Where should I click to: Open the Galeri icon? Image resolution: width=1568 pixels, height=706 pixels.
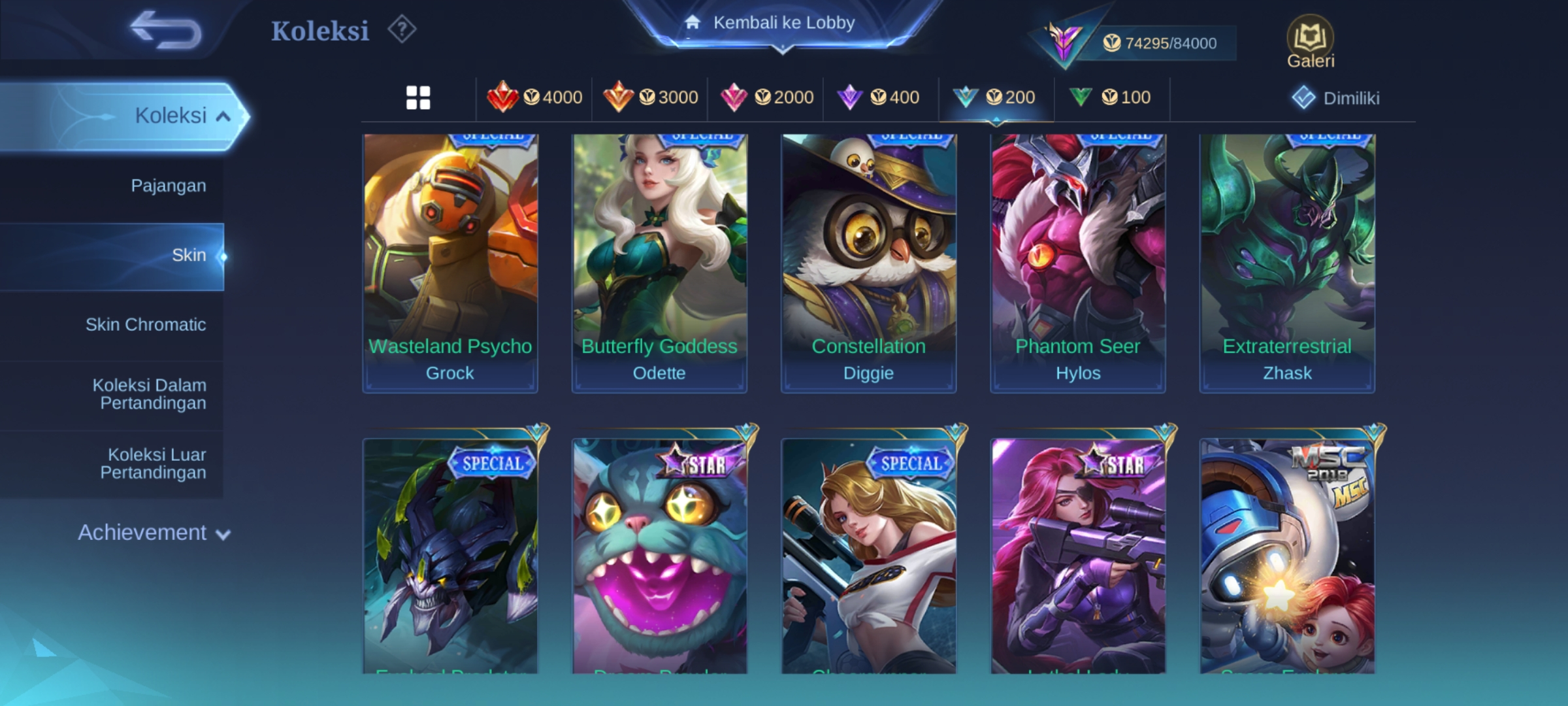pos(1310,42)
